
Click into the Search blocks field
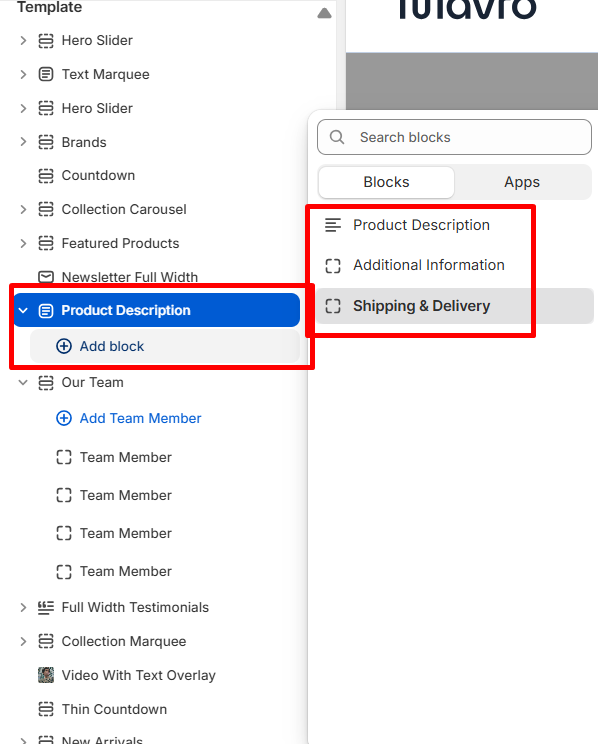point(454,137)
